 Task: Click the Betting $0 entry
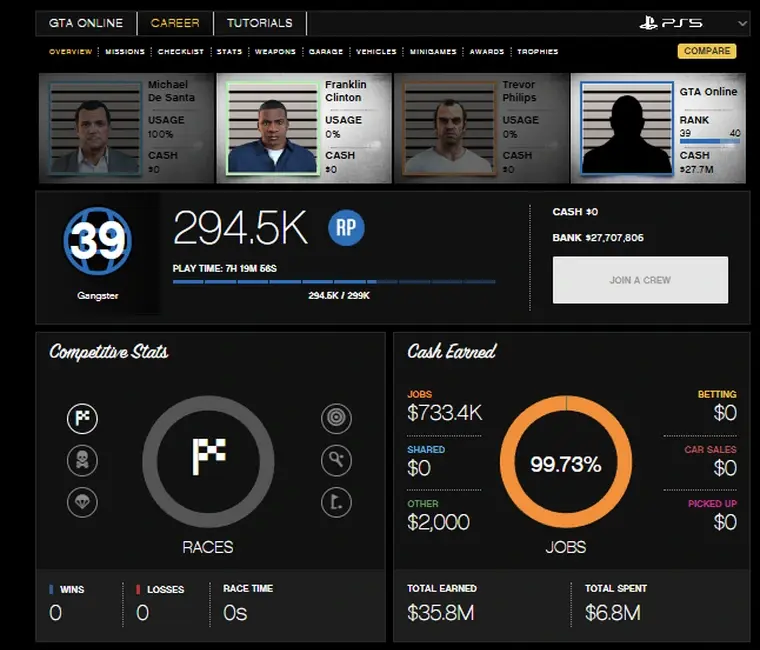[x=717, y=407]
